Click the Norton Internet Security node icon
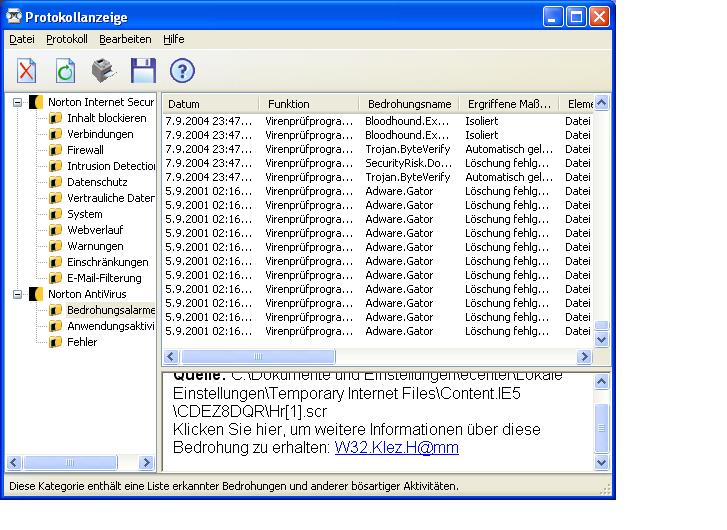The image size is (727, 530). point(36,102)
